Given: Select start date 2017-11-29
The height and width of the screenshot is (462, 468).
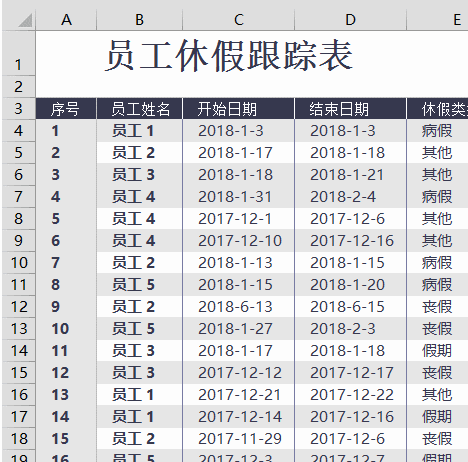Looking at the screenshot, I should pyautogui.click(x=238, y=439).
